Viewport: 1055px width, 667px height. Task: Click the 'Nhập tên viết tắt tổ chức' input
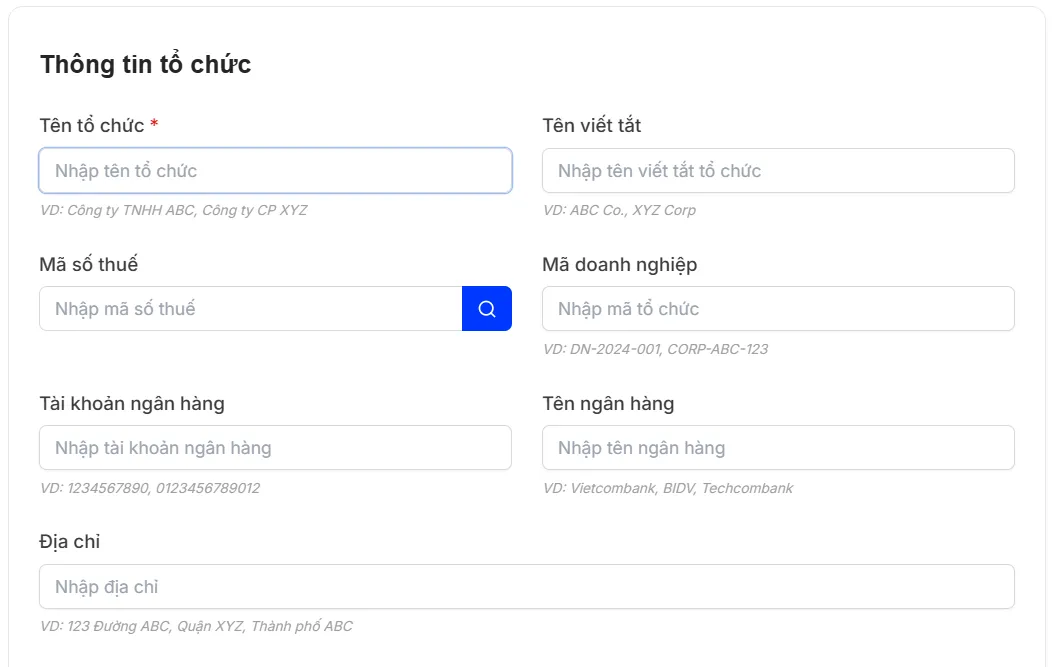[x=778, y=171]
